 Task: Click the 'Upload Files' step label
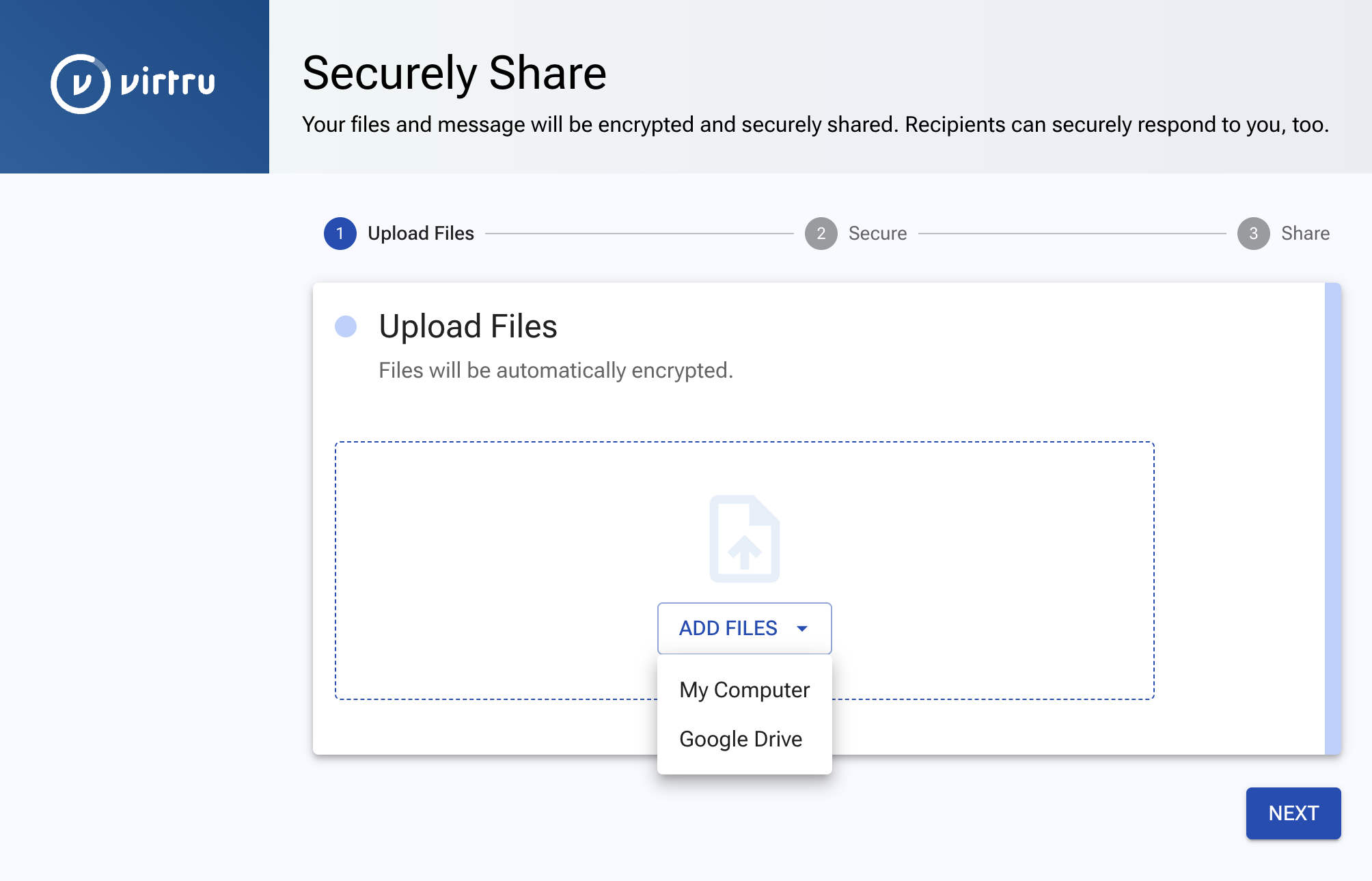(x=421, y=234)
